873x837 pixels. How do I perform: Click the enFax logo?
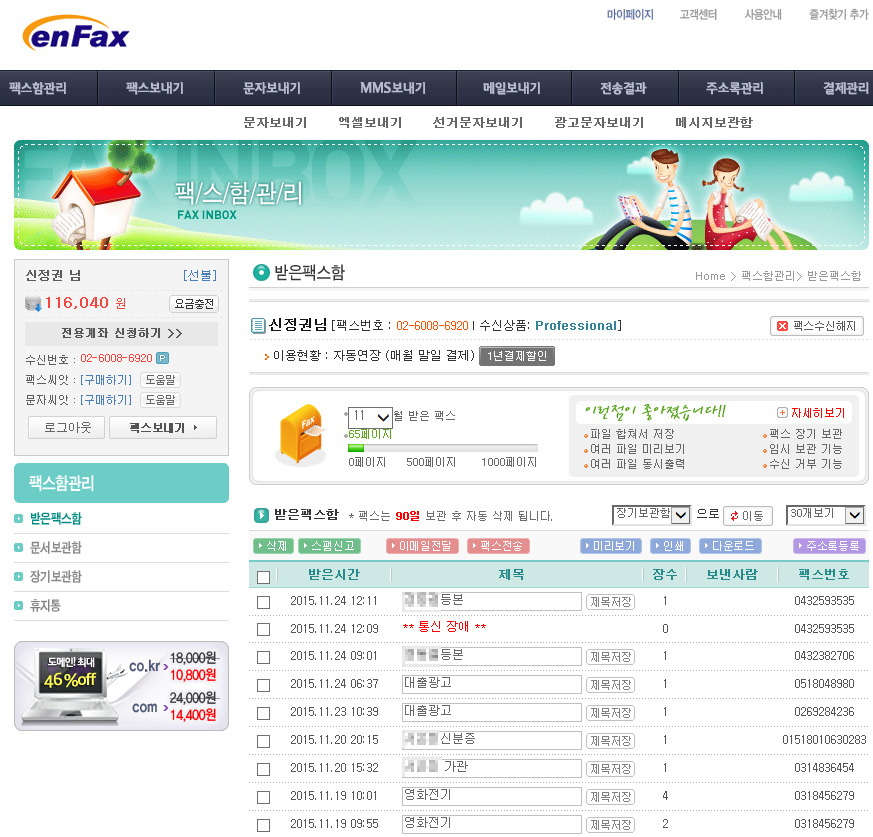pos(76,36)
